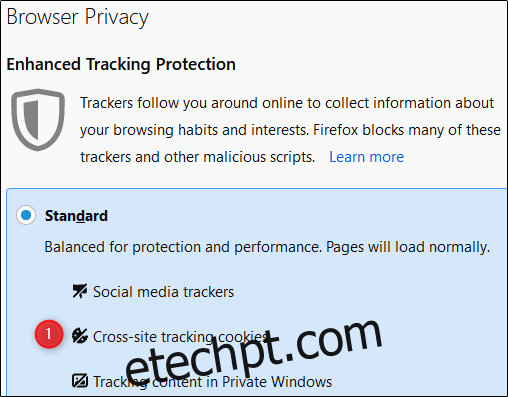Viewport: 508px width, 397px height.
Task: Click the gray shield icon
Action: click(38, 120)
